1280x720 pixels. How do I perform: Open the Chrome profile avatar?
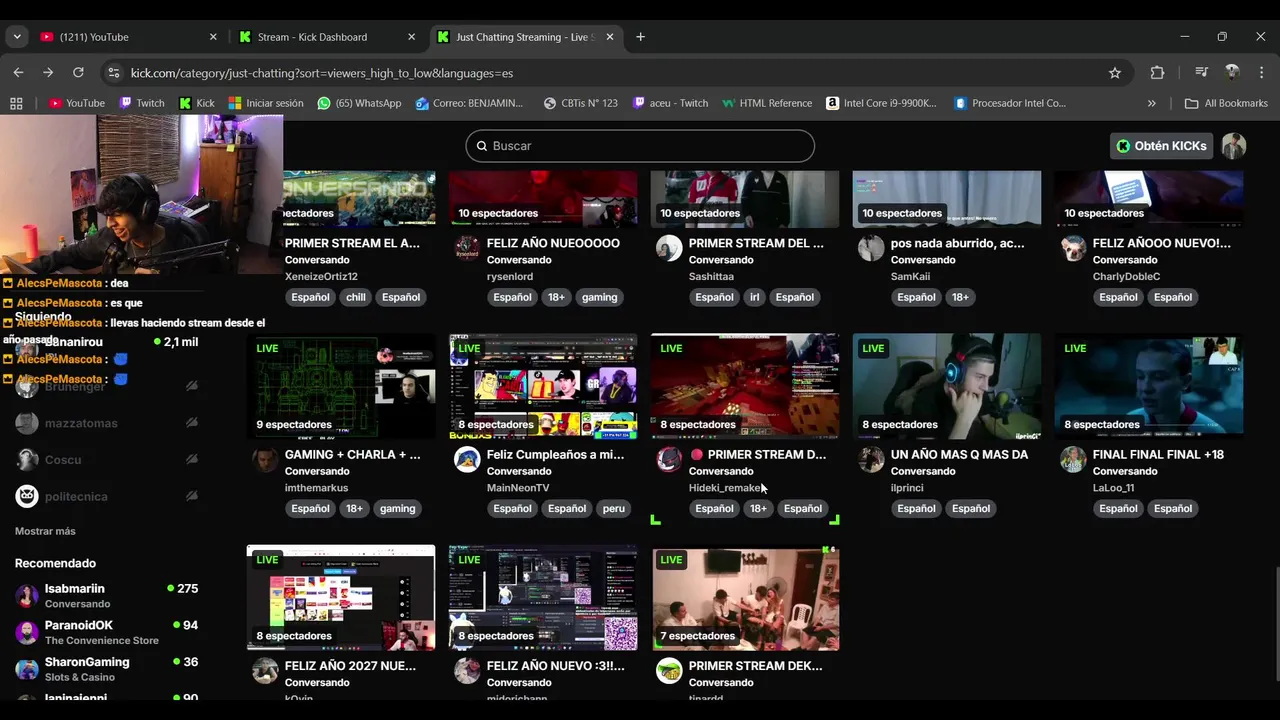[1232, 72]
